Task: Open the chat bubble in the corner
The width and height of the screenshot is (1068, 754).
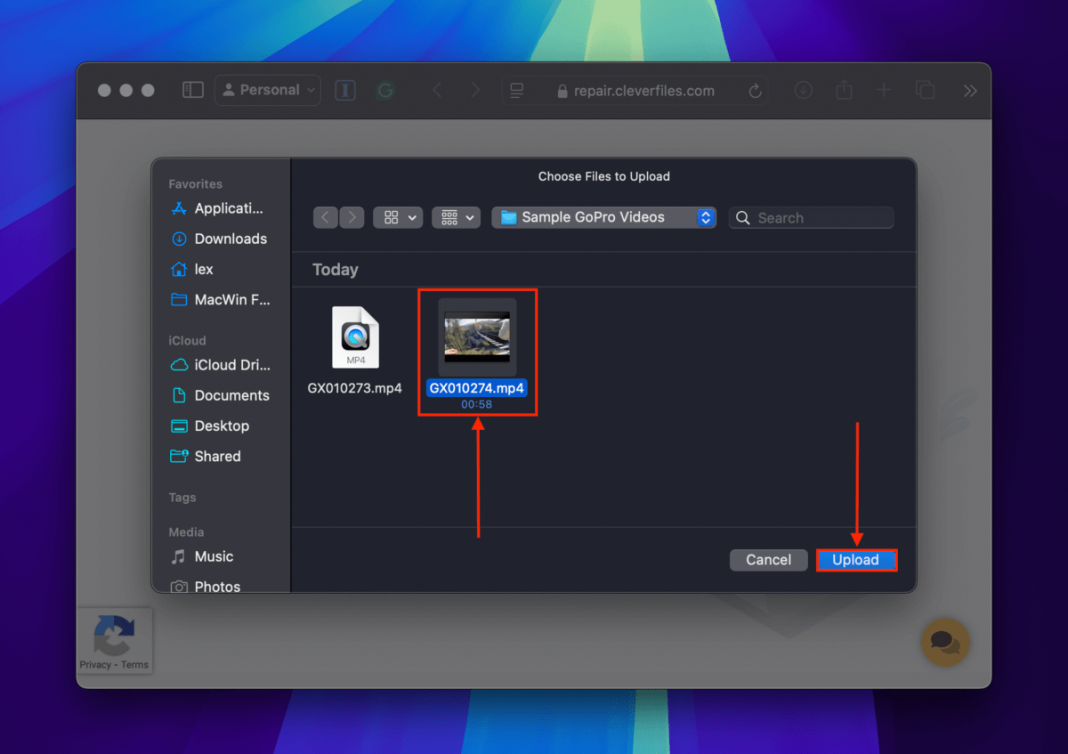Action: 944,643
